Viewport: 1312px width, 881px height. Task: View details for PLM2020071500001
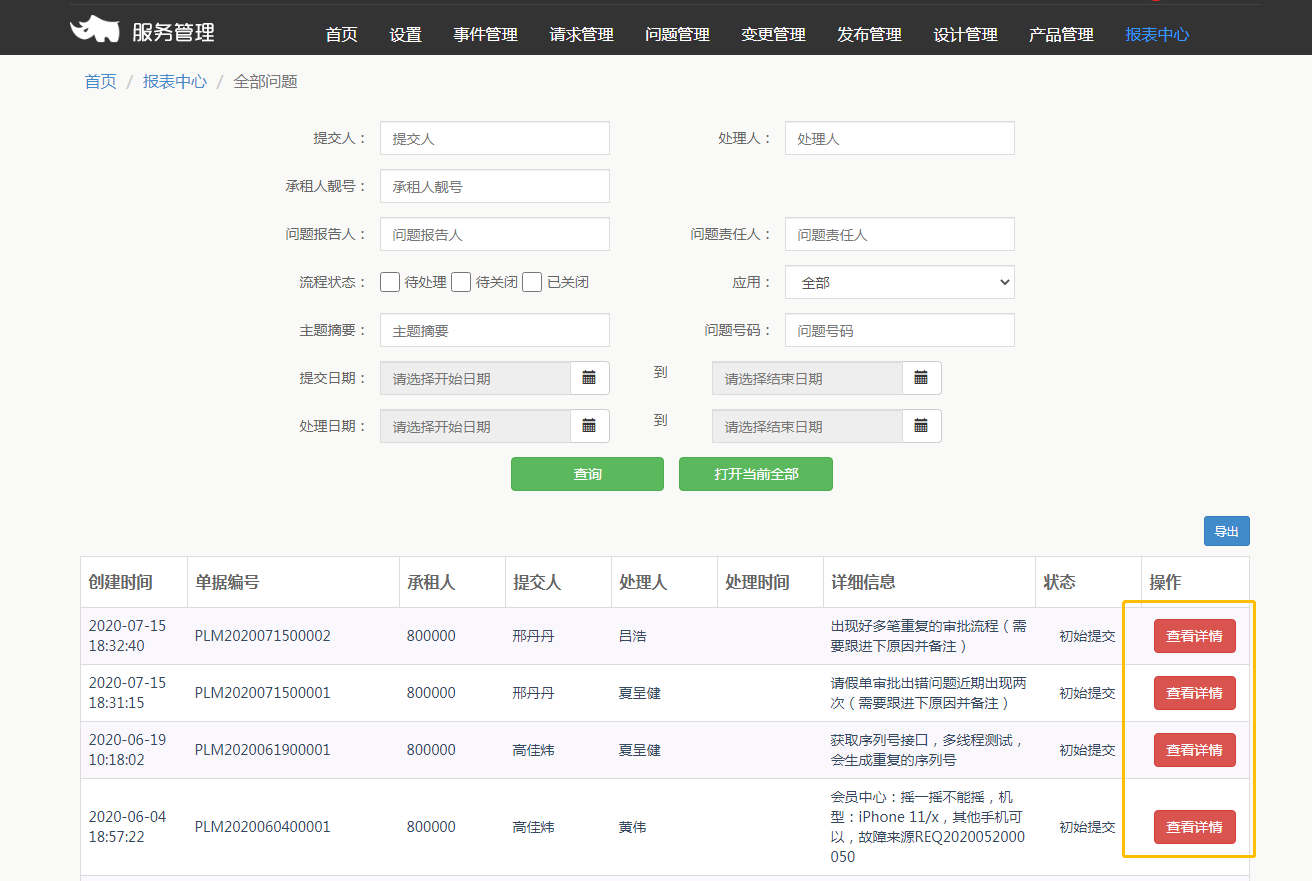click(x=1194, y=693)
